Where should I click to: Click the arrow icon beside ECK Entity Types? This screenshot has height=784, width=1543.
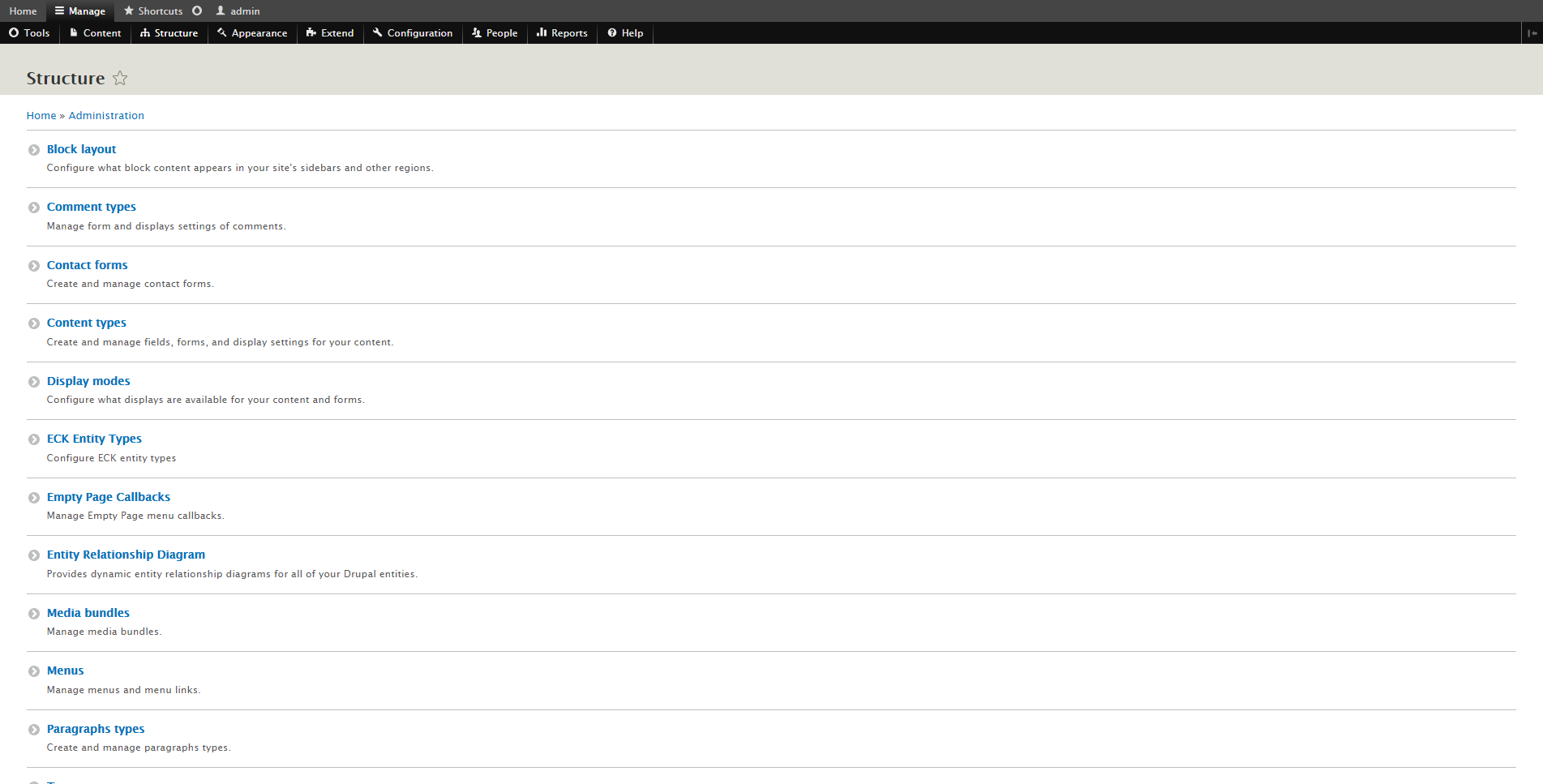coord(34,439)
